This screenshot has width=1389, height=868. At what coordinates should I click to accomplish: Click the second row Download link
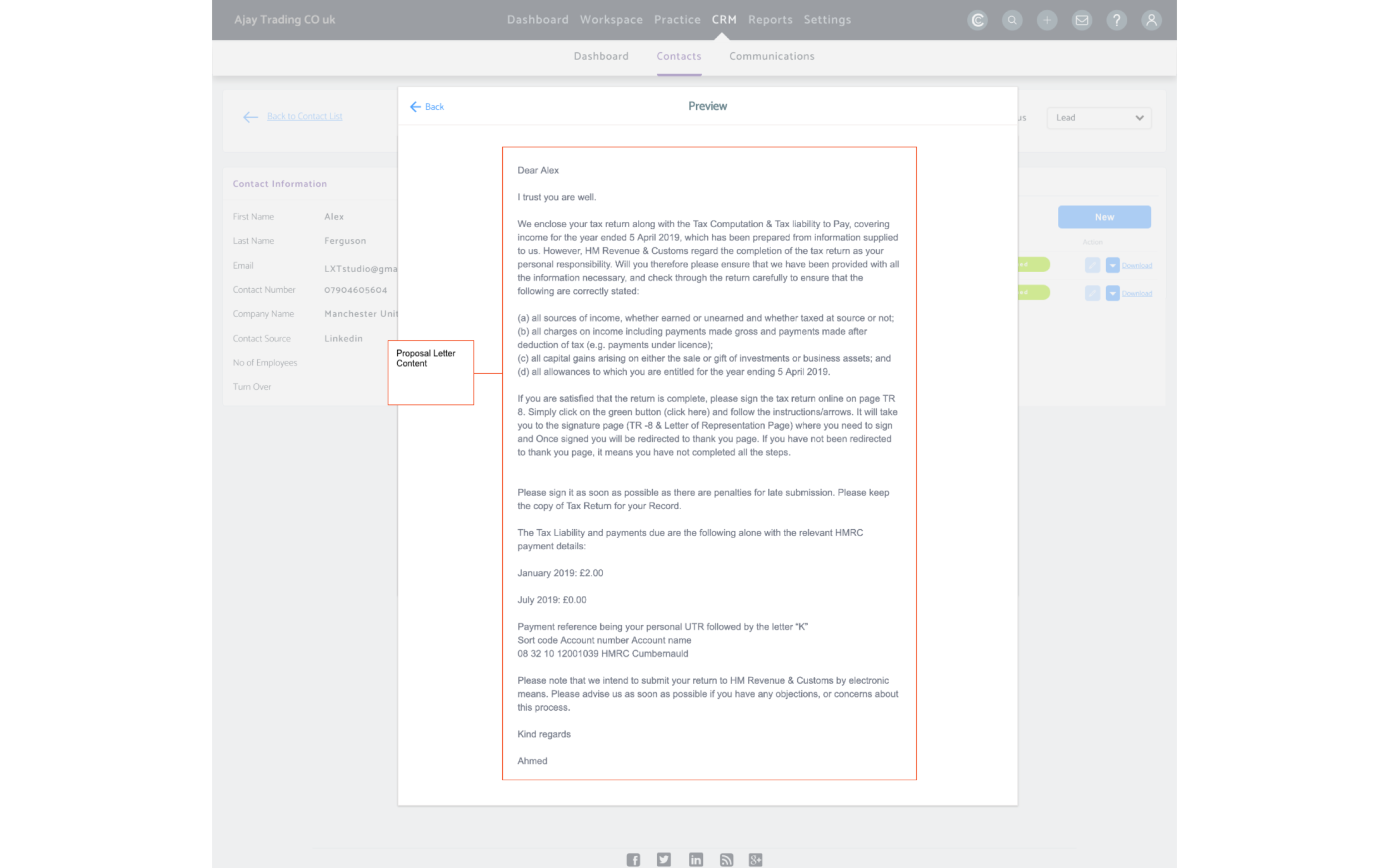pos(1136,293)
